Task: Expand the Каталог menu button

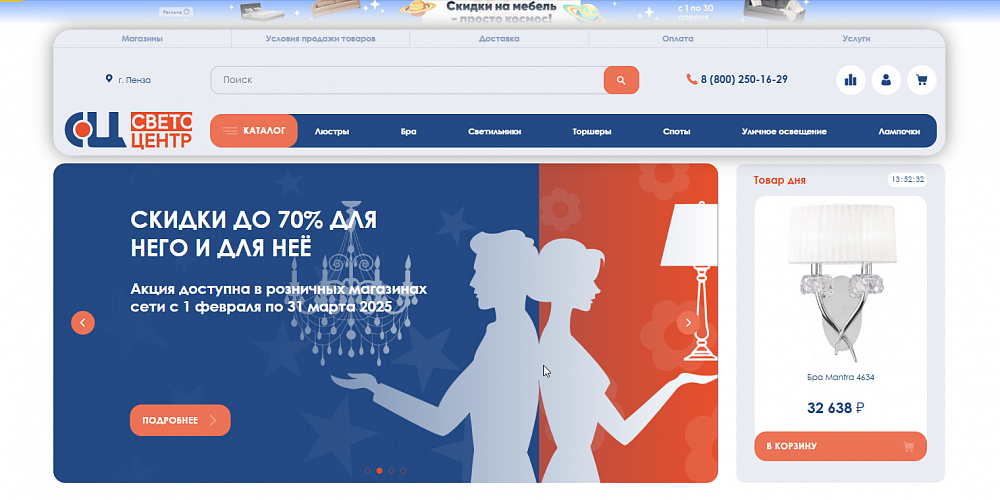Action: (254, 131)
